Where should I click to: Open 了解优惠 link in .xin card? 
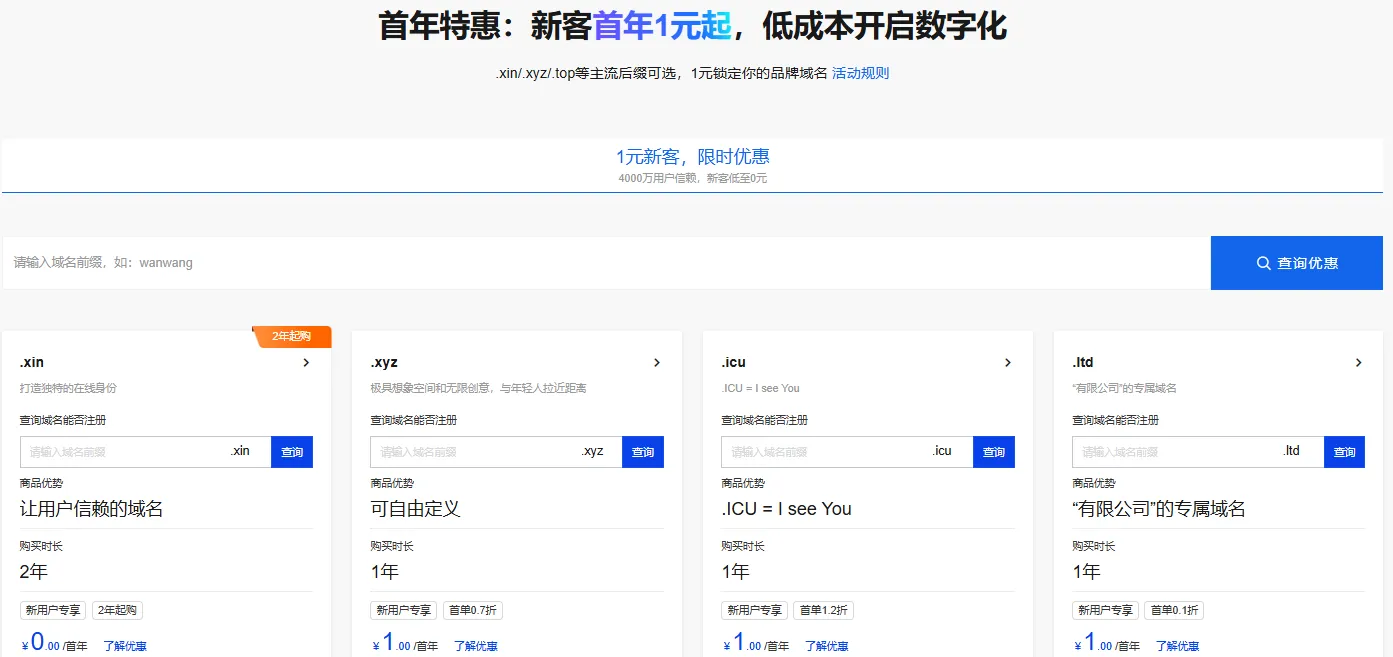pos(125,646)
